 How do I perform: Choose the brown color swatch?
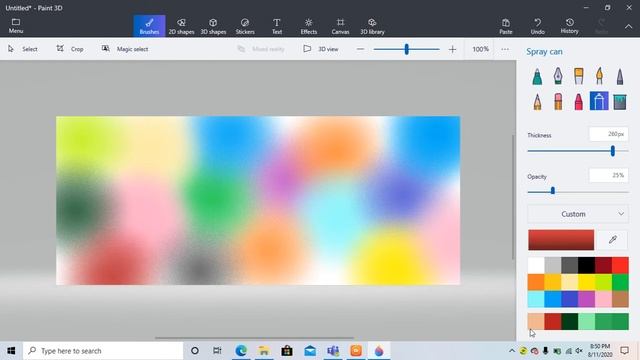coord(620,299)
